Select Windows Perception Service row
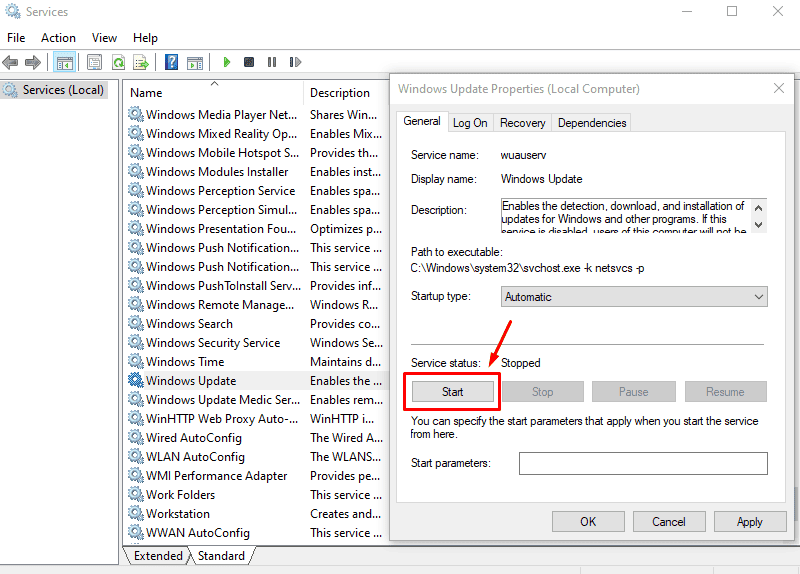This screenshot has height=574, width=800. pyautogui.click(x=255, y=190)
